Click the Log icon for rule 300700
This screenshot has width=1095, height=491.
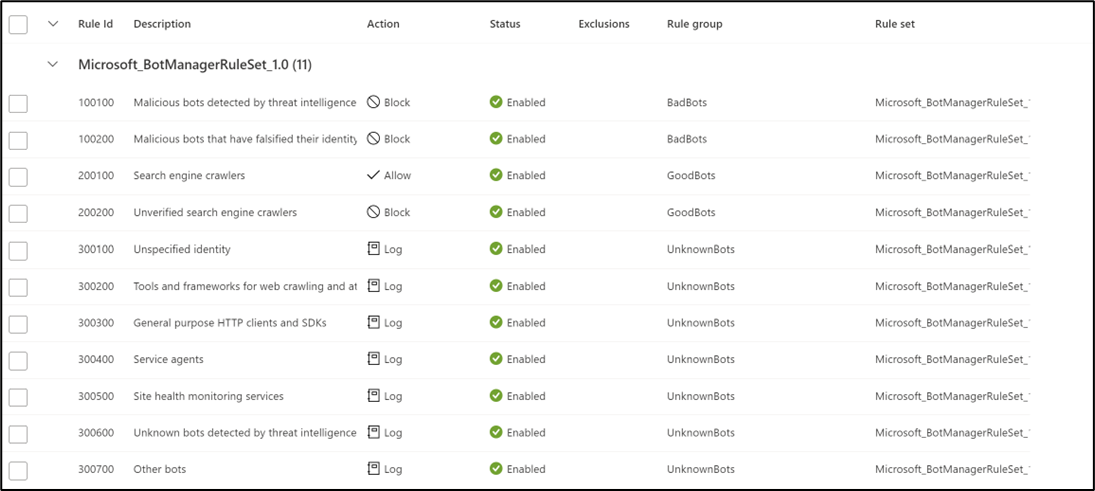pyautogui.click(x=374, y=469)
